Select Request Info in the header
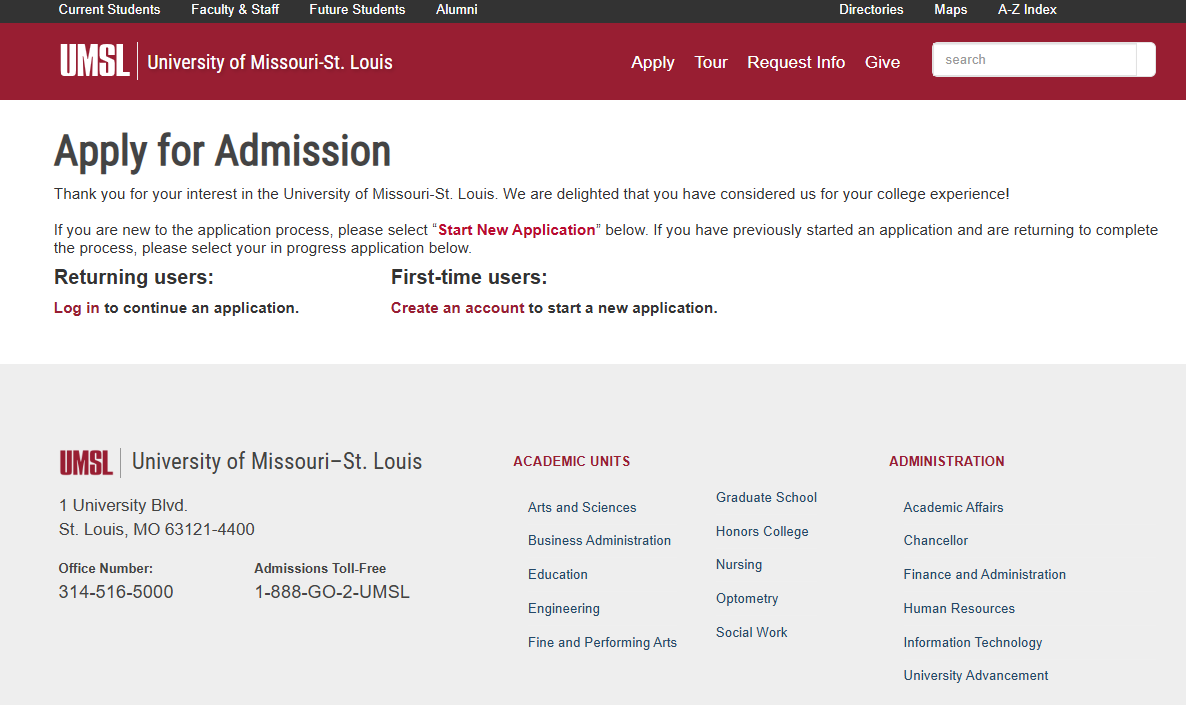The image size is (1186, 705). [x=796, y=62]
